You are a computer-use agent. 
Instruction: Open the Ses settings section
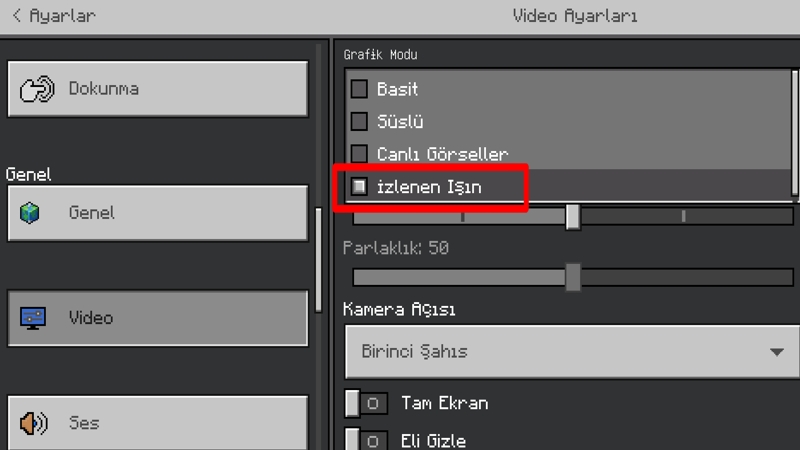(x=158, y=423)
